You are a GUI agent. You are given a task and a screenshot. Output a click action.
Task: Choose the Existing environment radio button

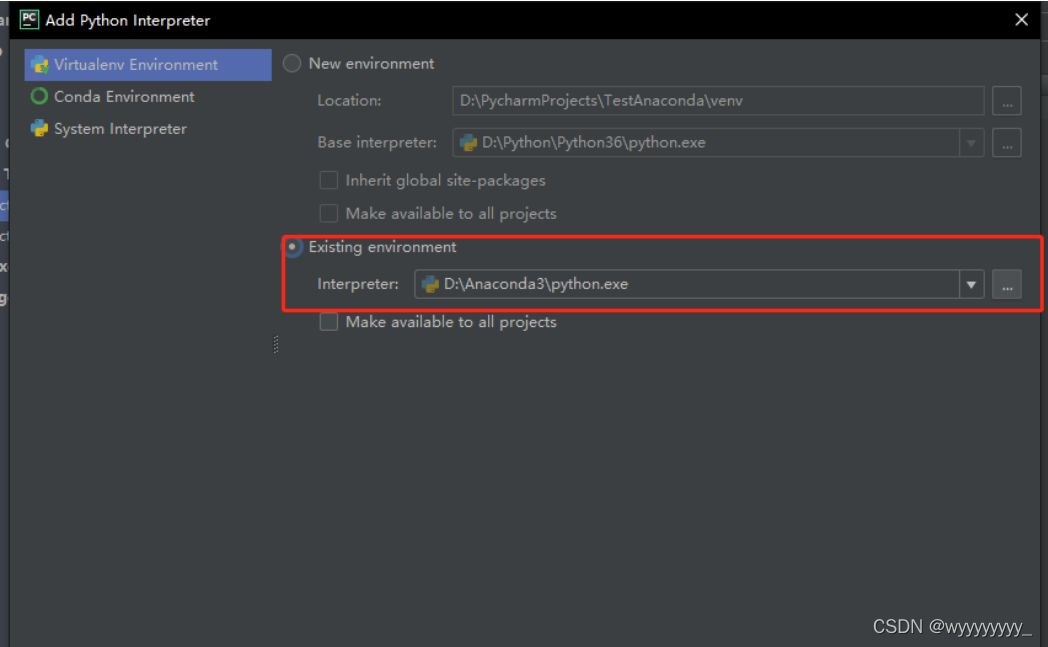click(x=292, y=247)
